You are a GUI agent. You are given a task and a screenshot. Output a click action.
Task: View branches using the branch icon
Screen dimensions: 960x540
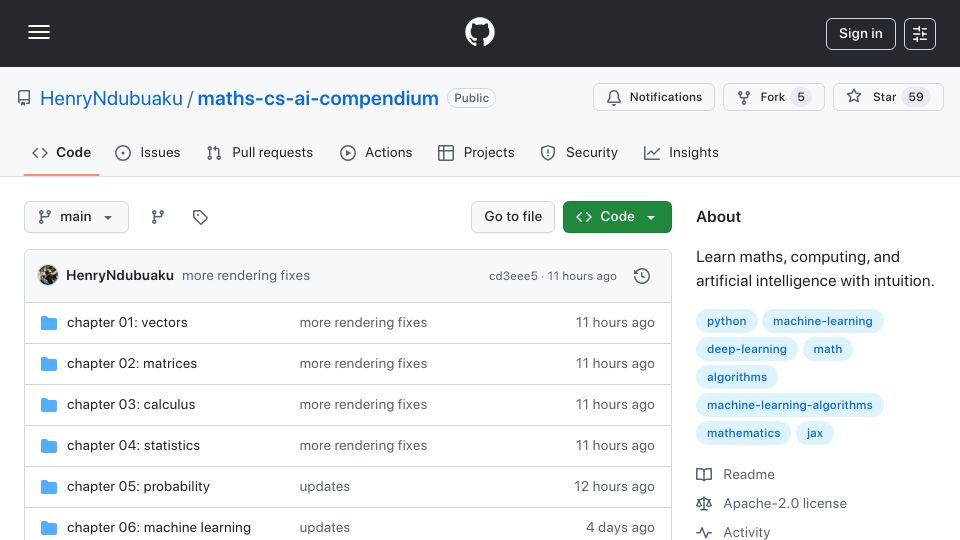pyautogui.click(x=158, y=217)
